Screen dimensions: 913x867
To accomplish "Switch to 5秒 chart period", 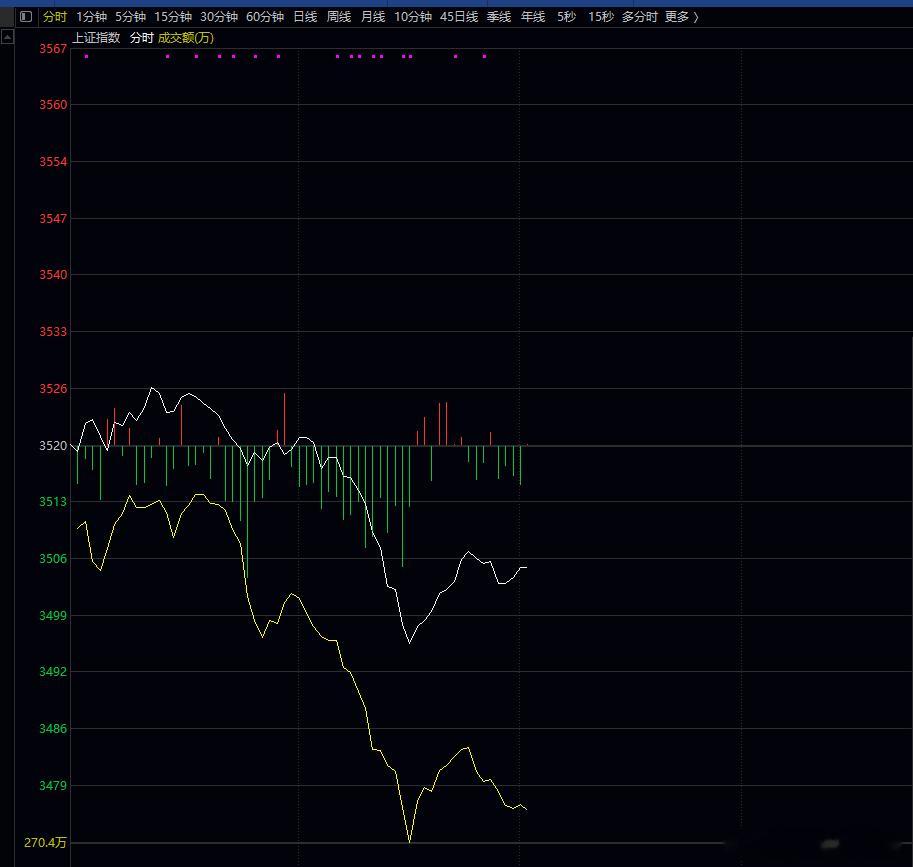I will [x=567, y=17].
